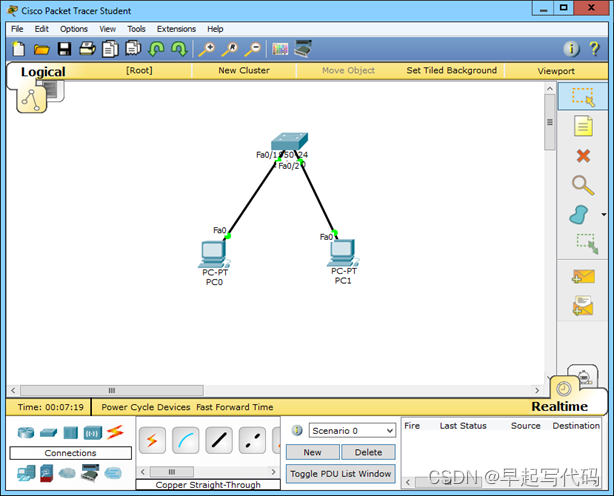Click the Delete scenario button
614x496 pixels.
pos(368,452)
